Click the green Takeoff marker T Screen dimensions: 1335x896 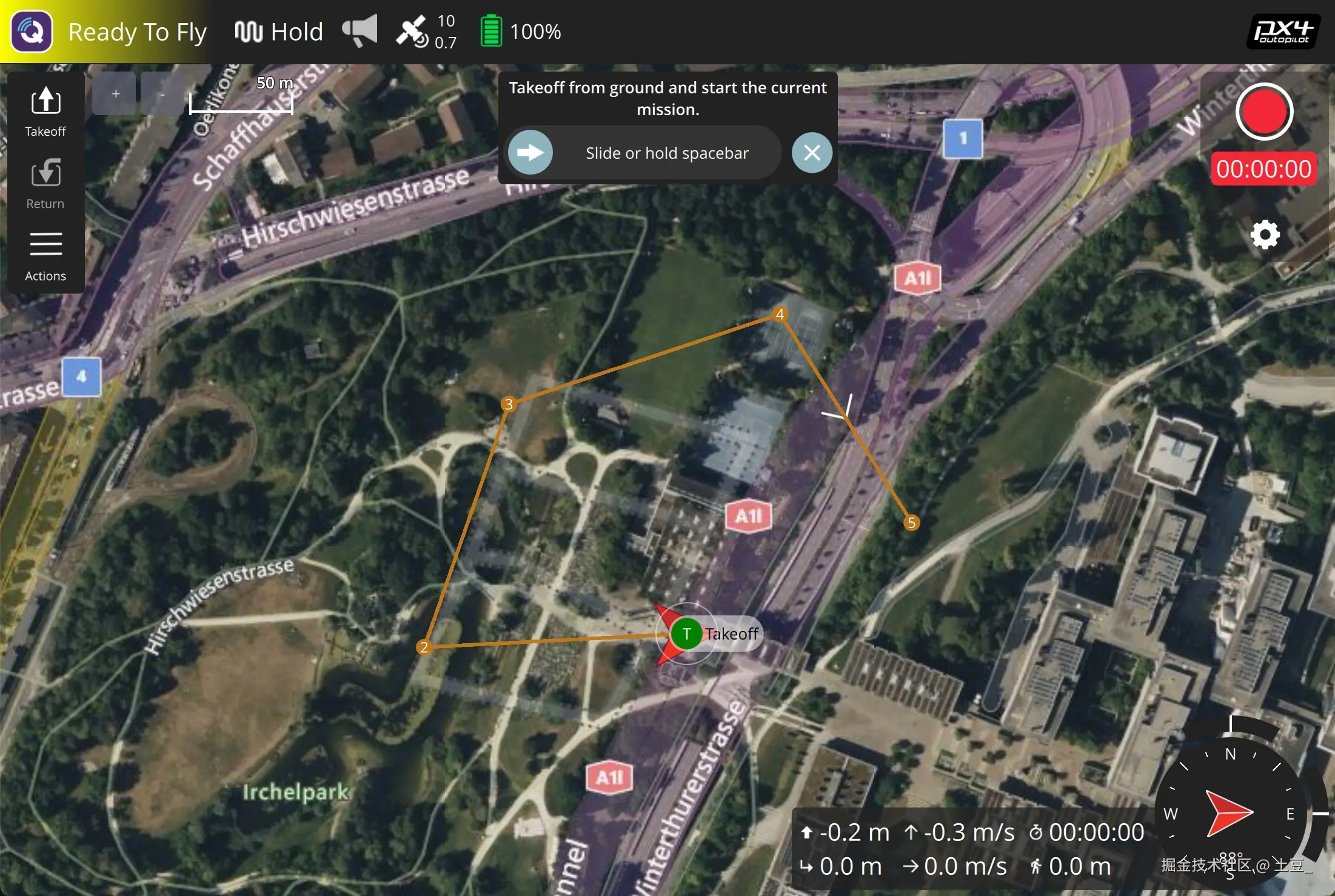686,634
